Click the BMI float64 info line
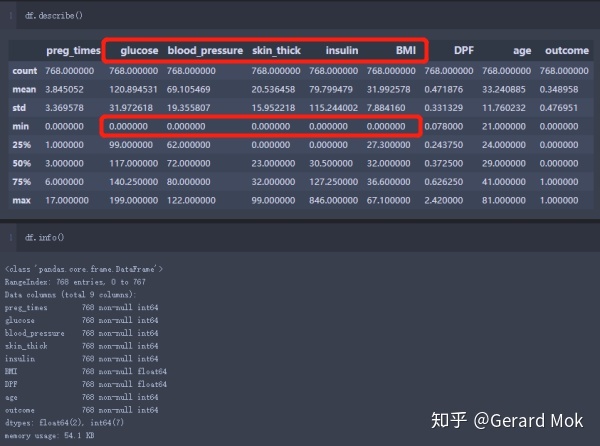Image resolution: width=600 pixels, height=446 pixels. 86,371
